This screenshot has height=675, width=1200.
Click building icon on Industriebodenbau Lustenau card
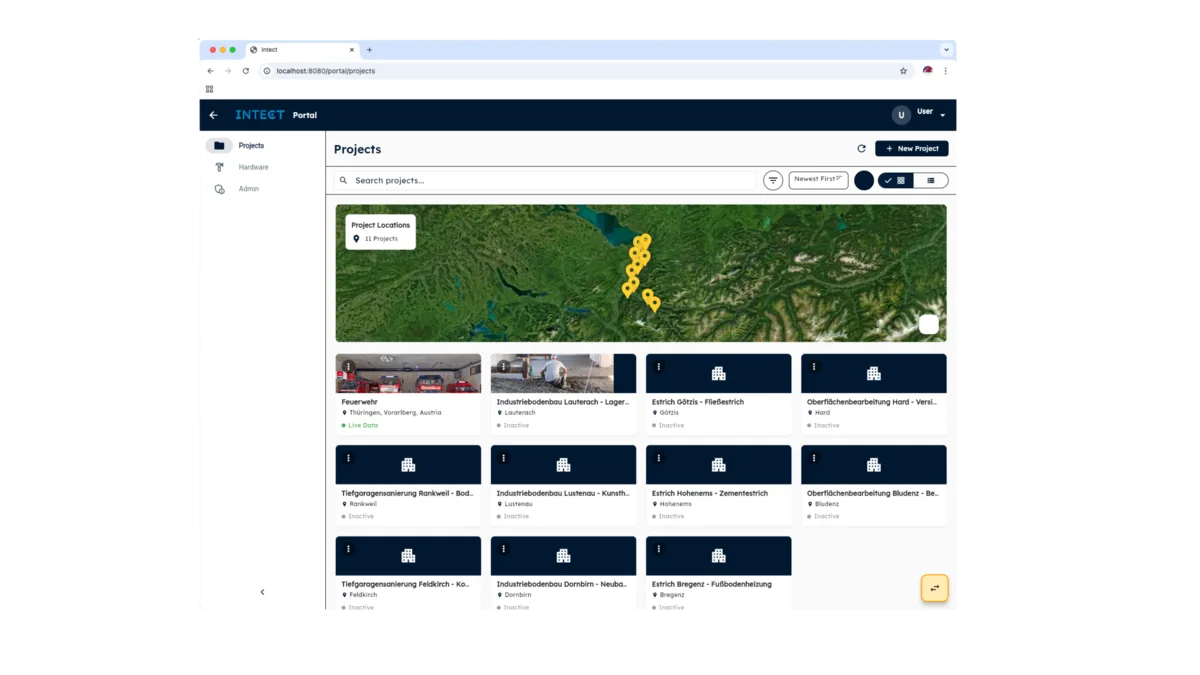[563, 465]
